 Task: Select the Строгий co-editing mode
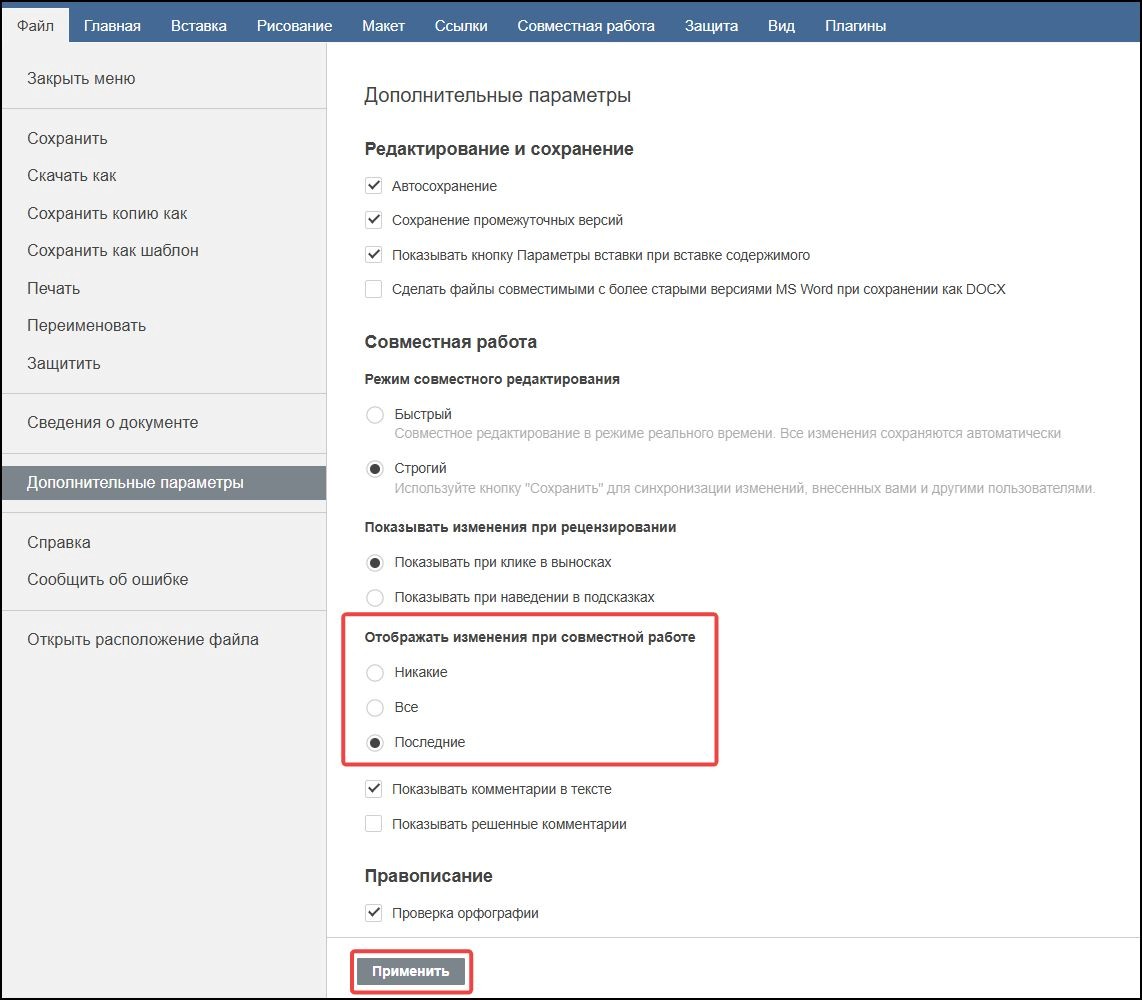(375, 469)
